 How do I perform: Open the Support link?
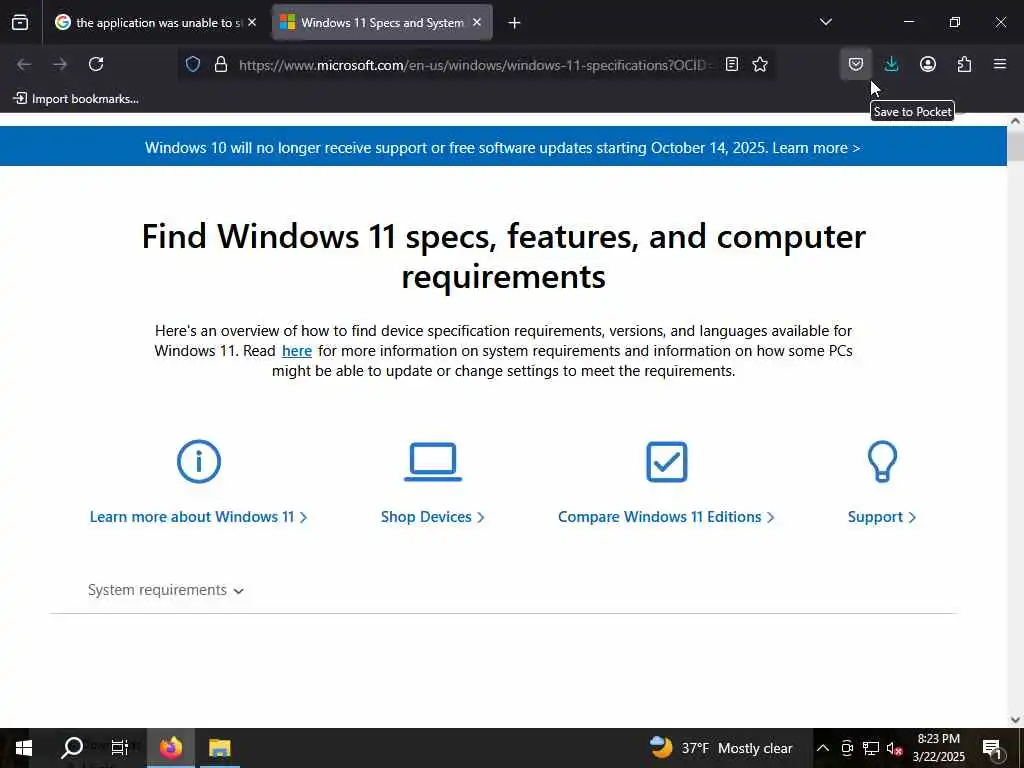coord(882,517)
